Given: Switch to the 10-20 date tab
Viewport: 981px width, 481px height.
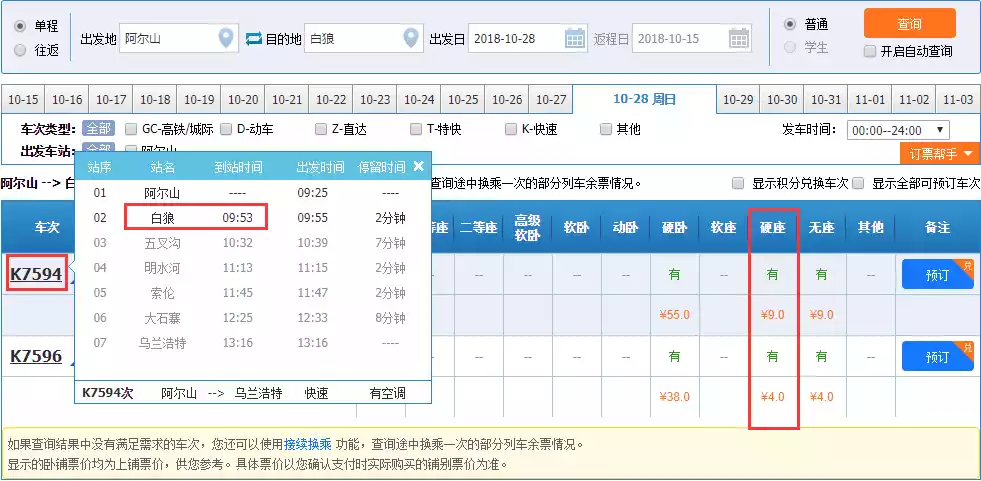Looking at the screenshot, I should [243, 100].
